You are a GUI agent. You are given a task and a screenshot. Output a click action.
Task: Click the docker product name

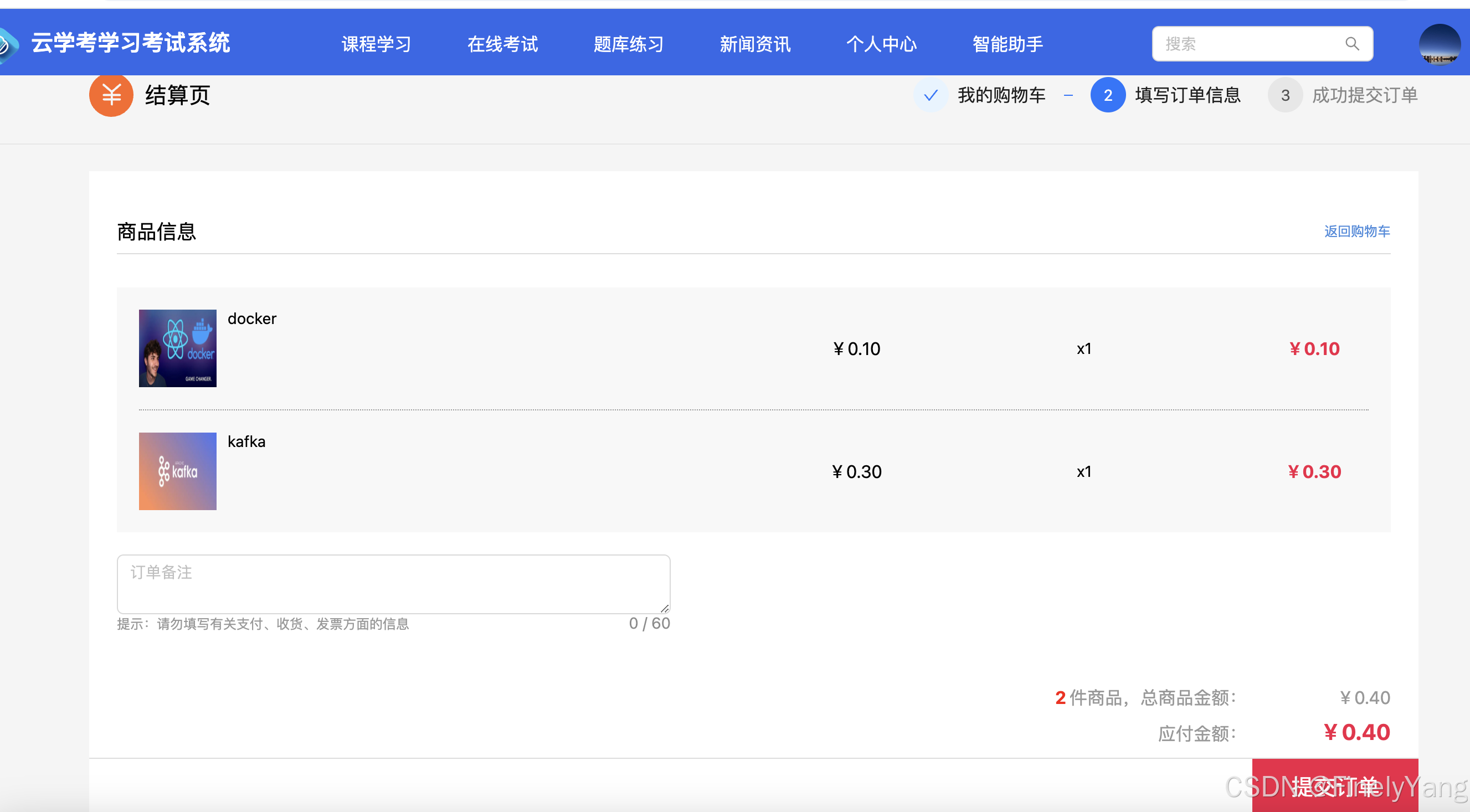[251, 318]
